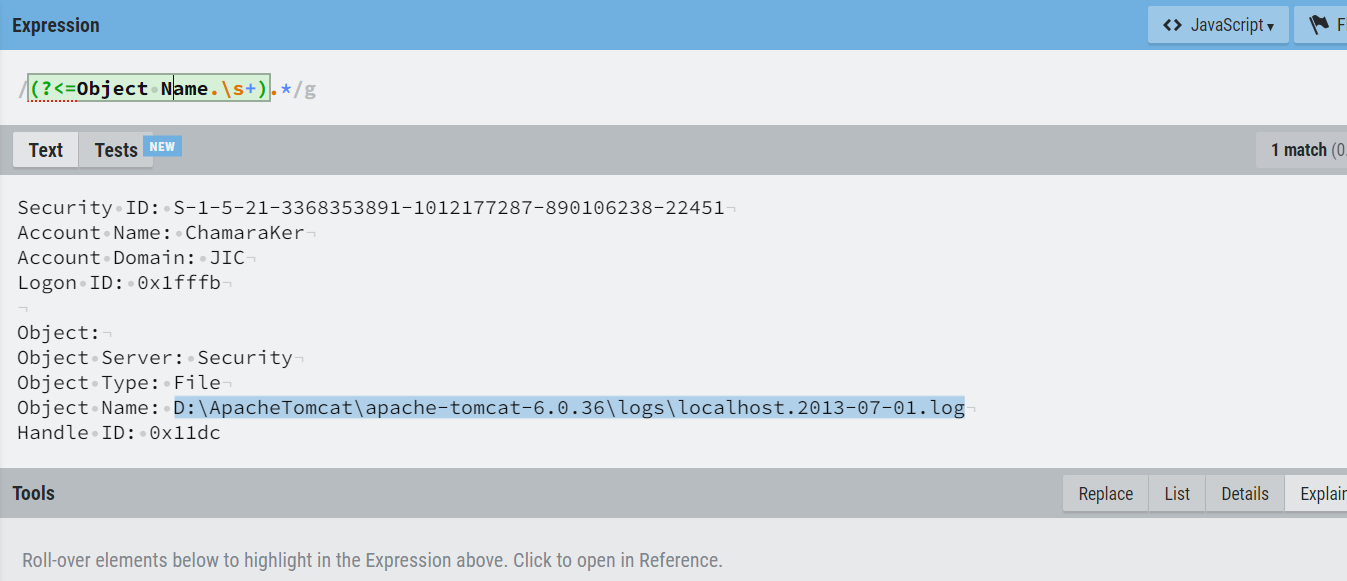Click the highlighted ApacheTomcat log path match
This screenshot has width=1347, height=581.
click(x=569, y=408)
